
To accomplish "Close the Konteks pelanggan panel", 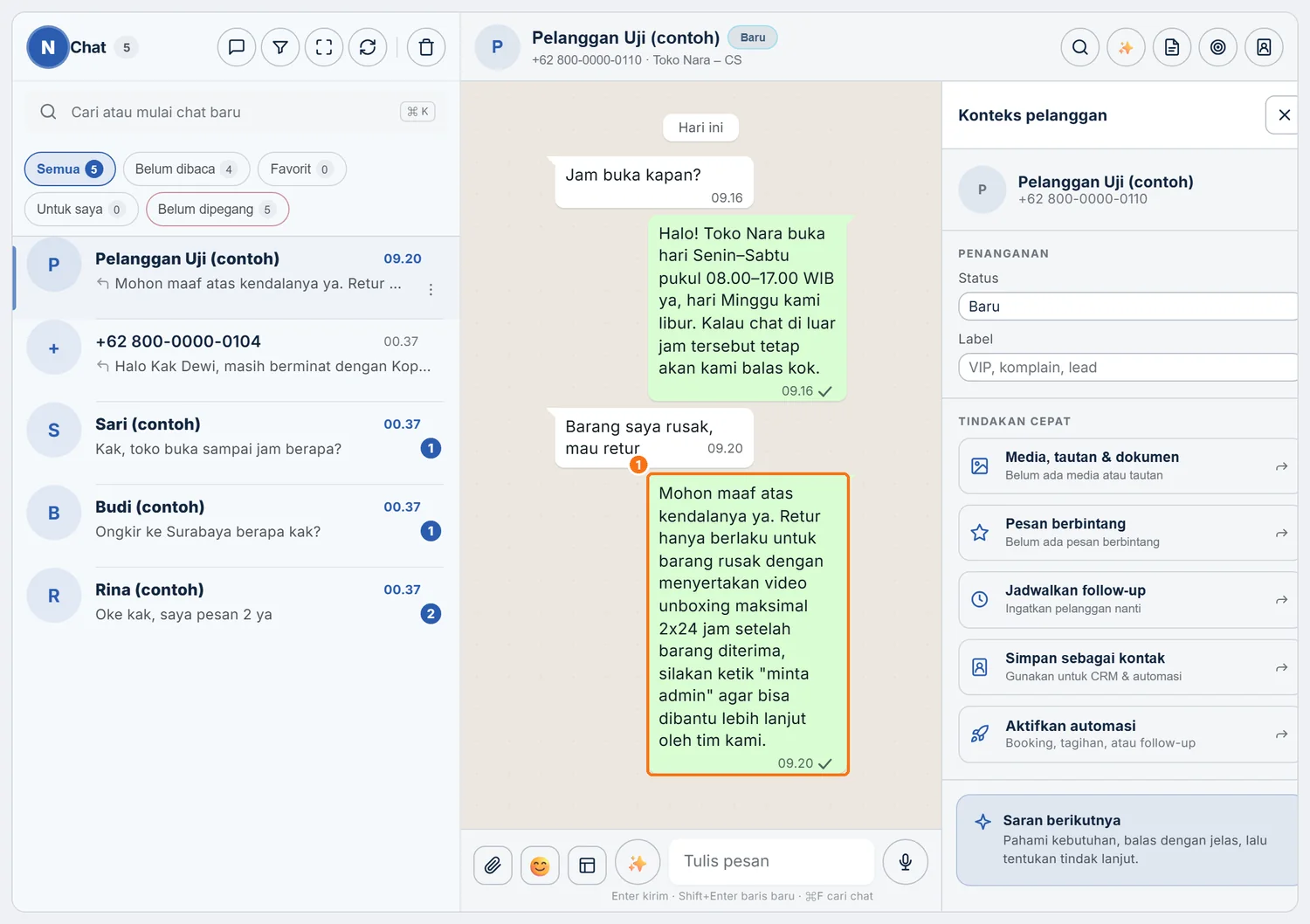I will tap(1284, 115).
